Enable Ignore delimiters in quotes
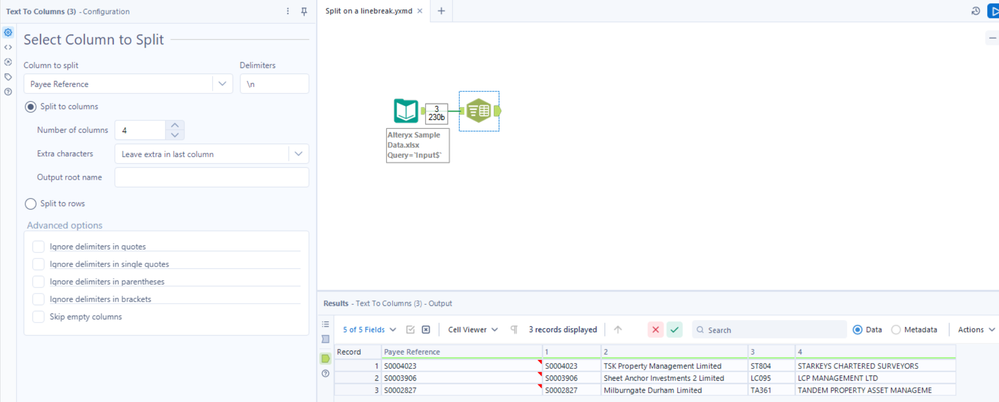Viewport: 999px width, 402px height. pos(38,247)
